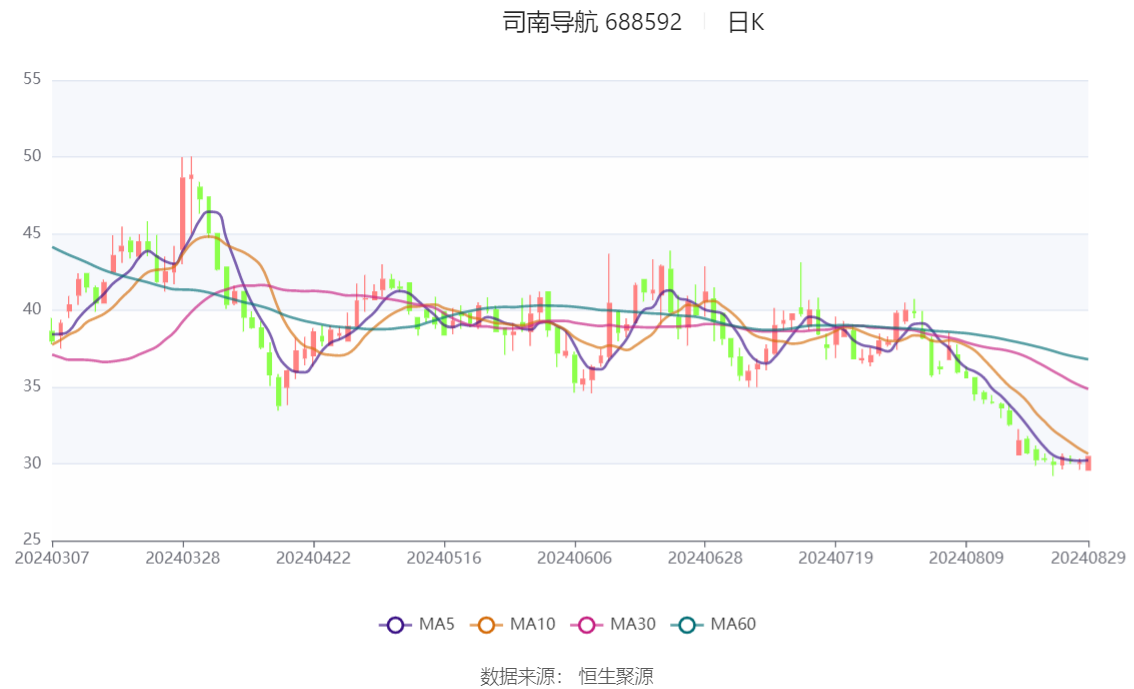The image size is (1134, 689).
Task: Click the 55 y-axis price label
Action: click(x=32, y=79)
